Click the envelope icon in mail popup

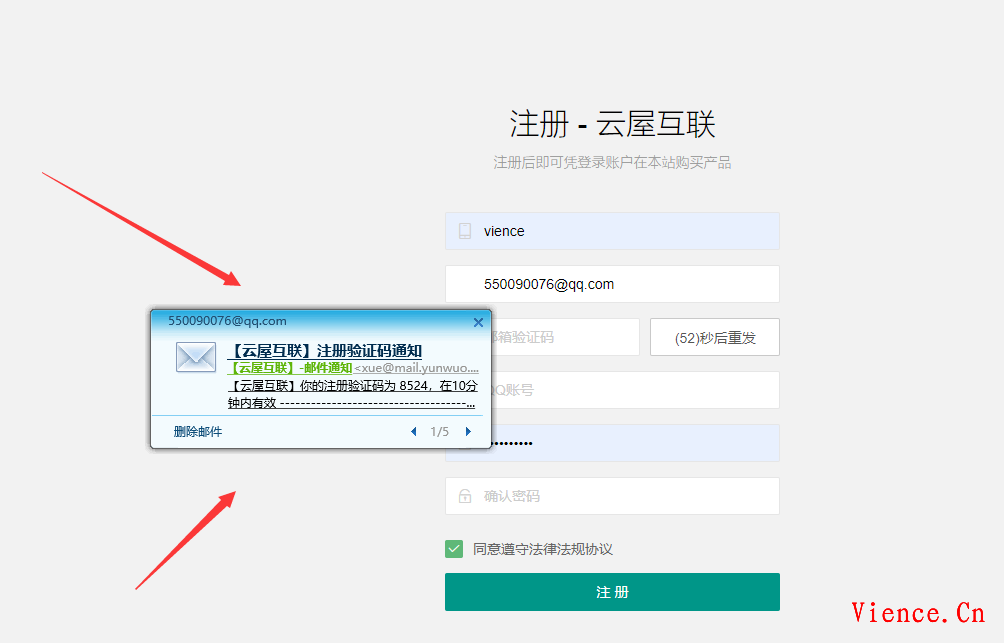click(196, 357)
